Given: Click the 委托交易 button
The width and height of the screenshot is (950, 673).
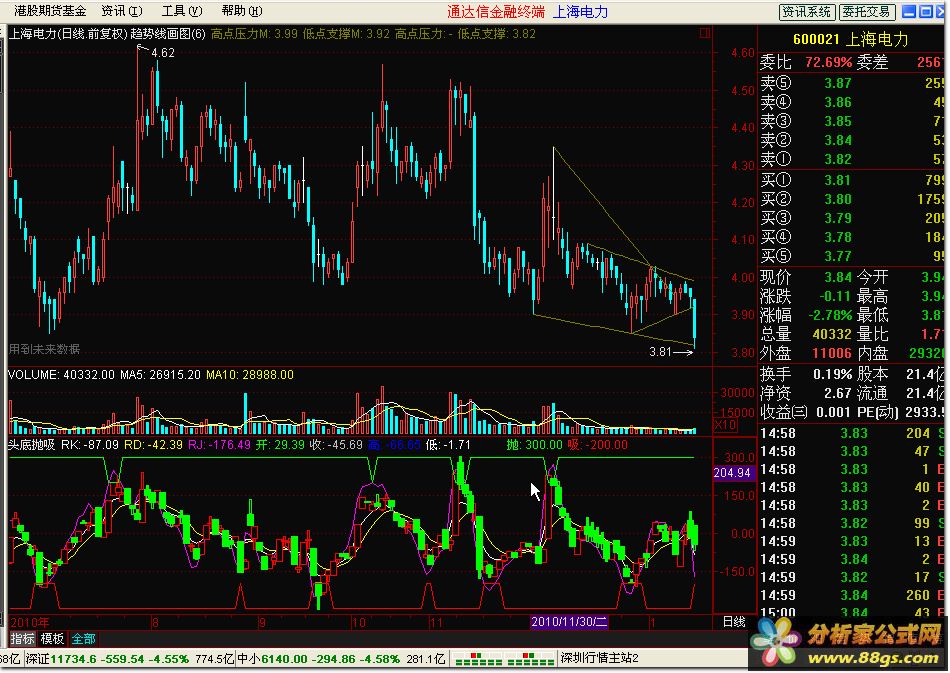Looking at the screenshot, I should 866,12.
